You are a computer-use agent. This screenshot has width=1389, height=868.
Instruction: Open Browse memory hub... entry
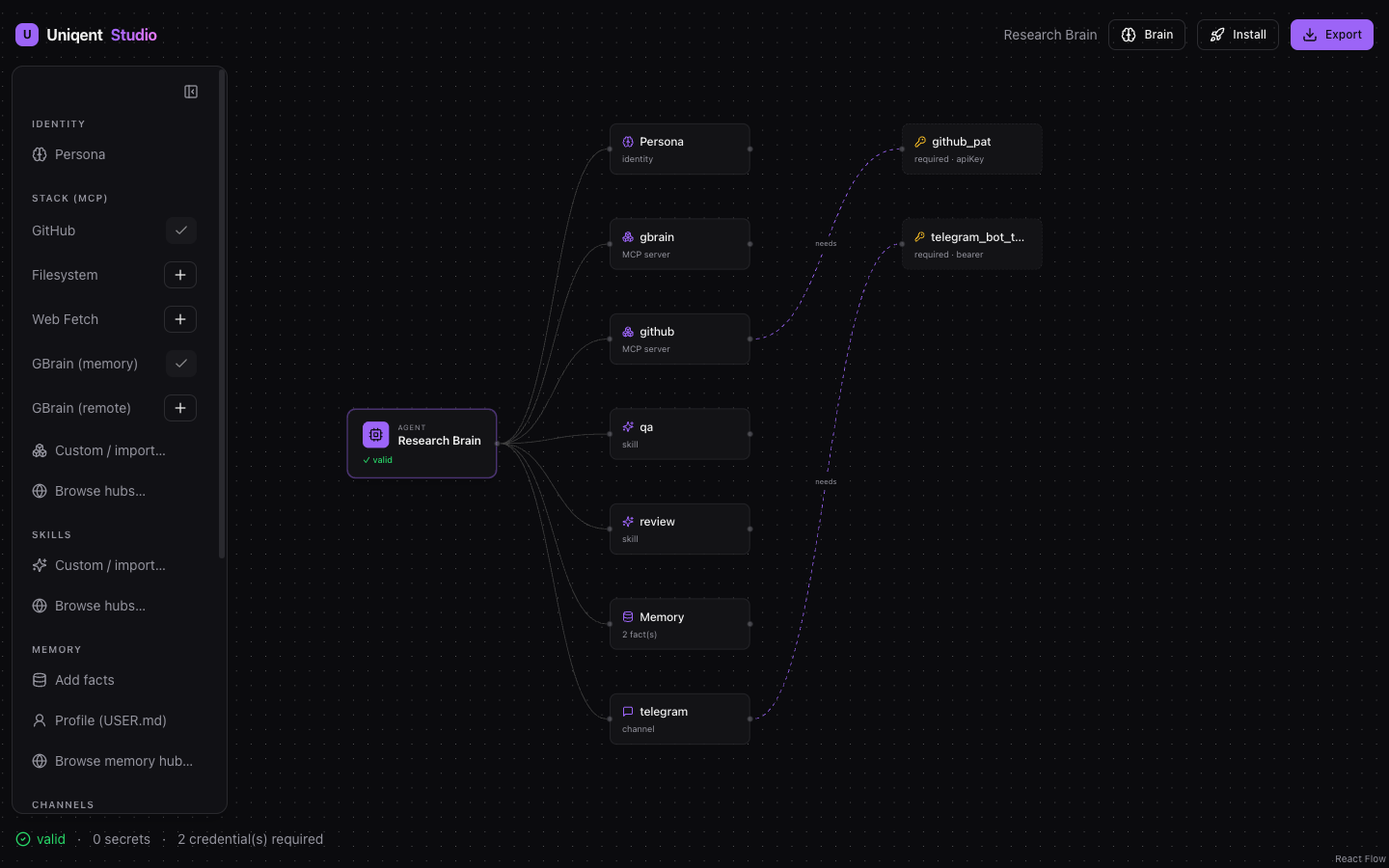click(114, 761)
